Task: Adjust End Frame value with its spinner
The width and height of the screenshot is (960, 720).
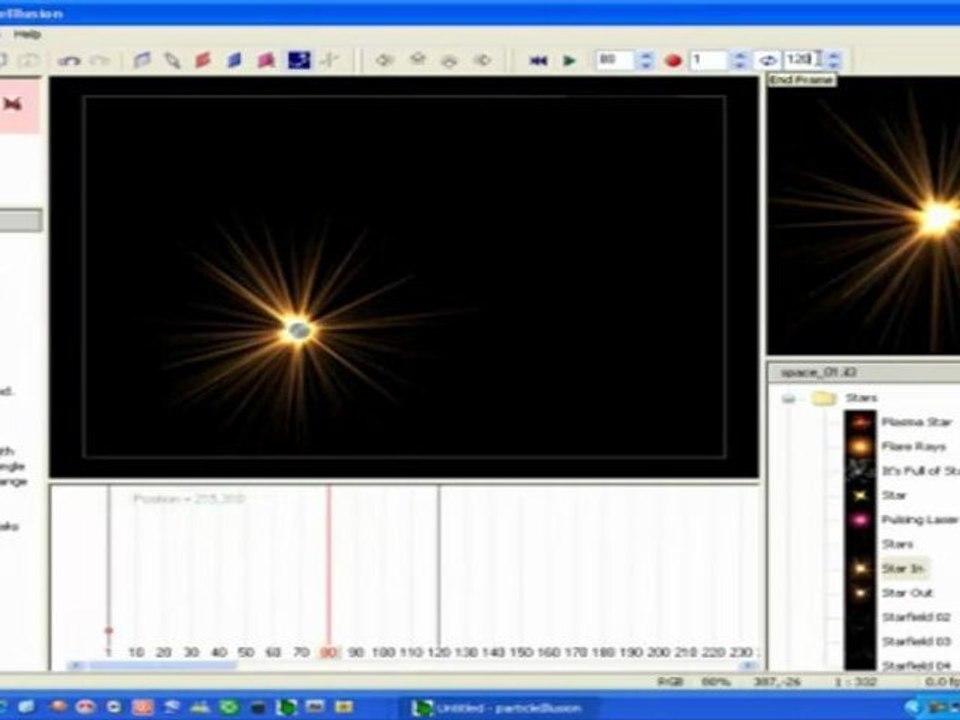Action: click(x=833, y=60)
